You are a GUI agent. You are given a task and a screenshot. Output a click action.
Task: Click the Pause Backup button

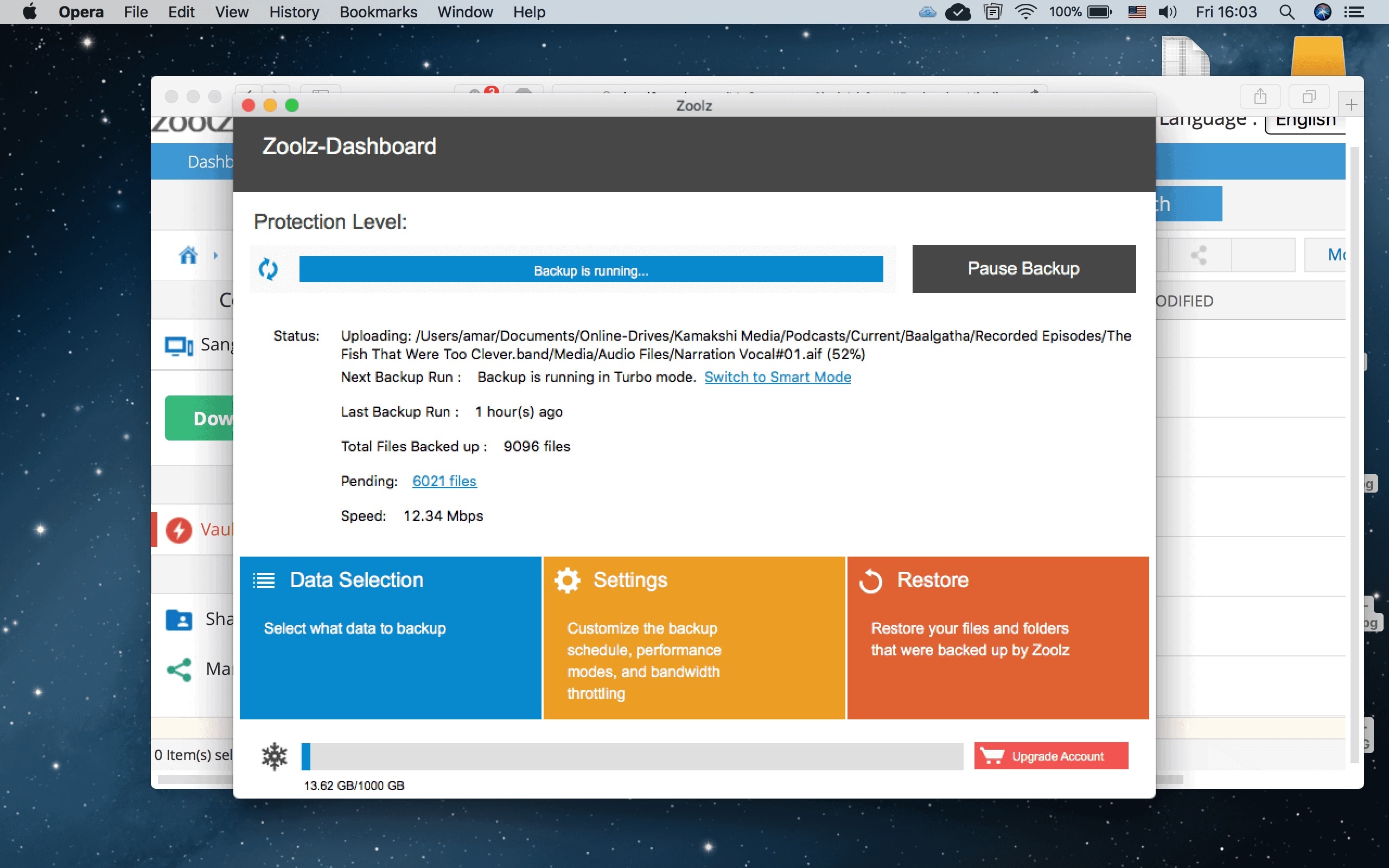tap(1023, 269)
